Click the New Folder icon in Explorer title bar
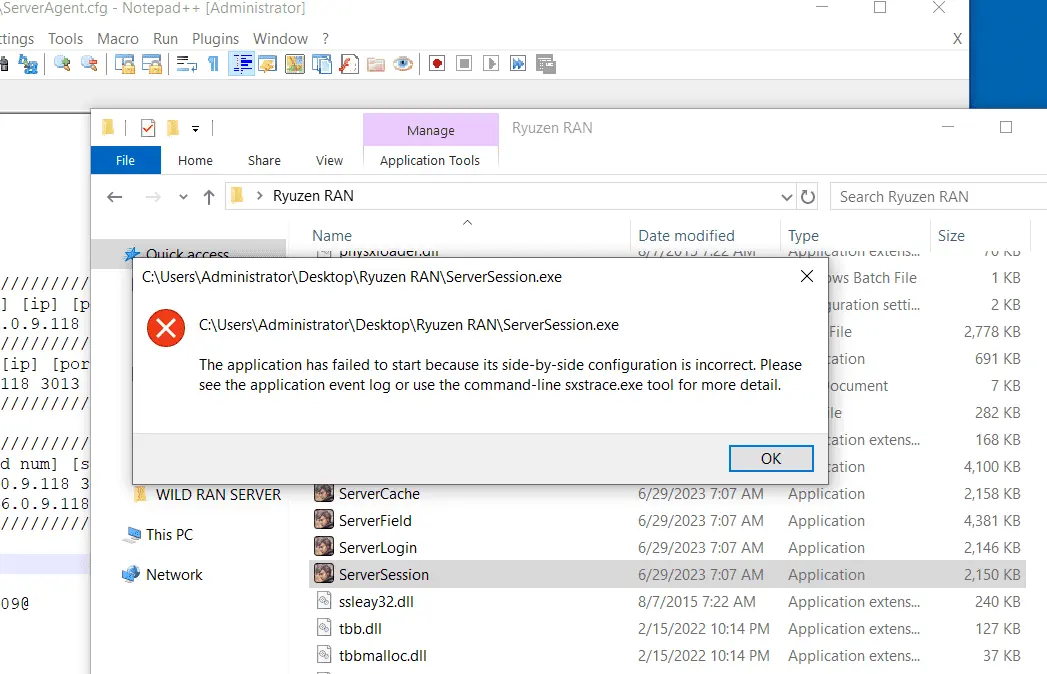1047x674 pixels. [x=173, y=128]
